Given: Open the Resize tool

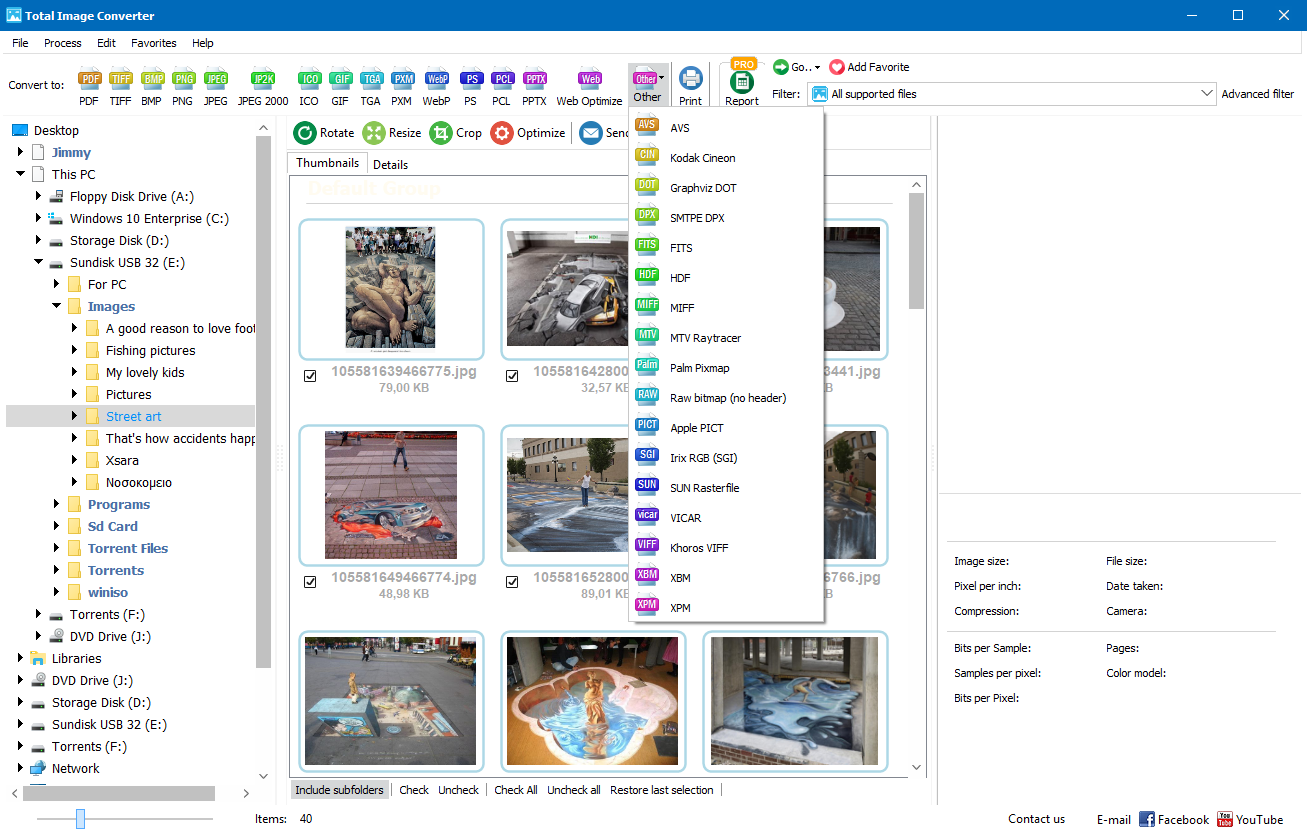Looking at the screenshot, I should 392,133.
